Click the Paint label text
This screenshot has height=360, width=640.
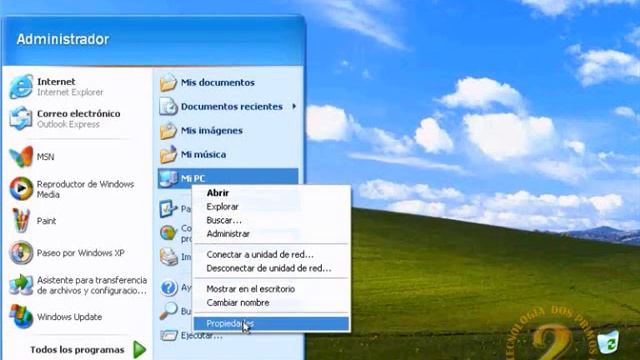click(46, 221)
